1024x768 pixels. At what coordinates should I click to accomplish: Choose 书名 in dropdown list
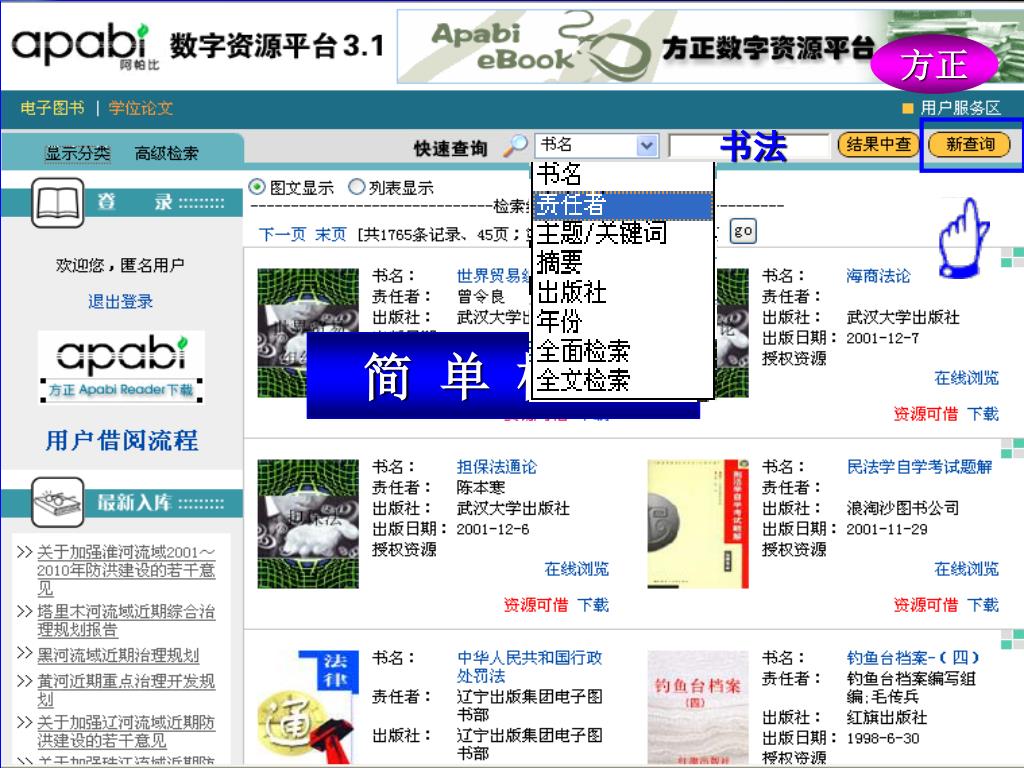pyautogui.click(x=623, y=175)
